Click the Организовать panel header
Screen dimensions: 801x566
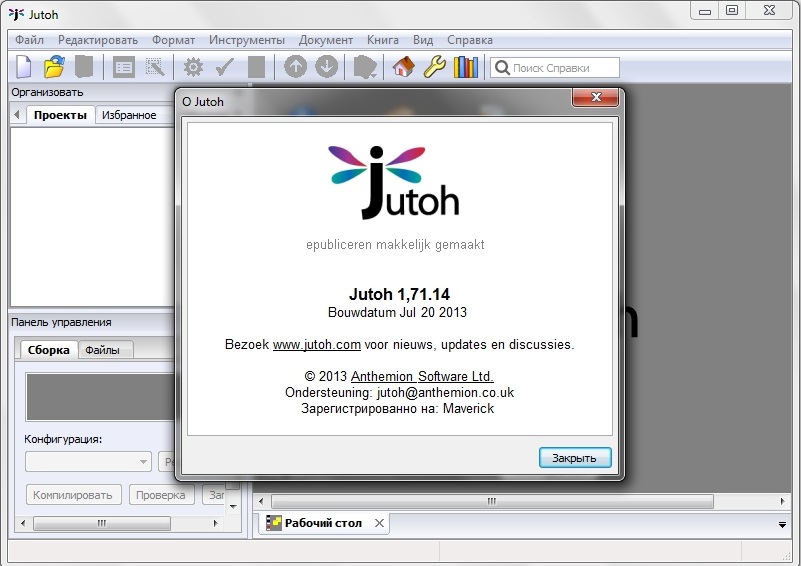(x=47, y=92)
